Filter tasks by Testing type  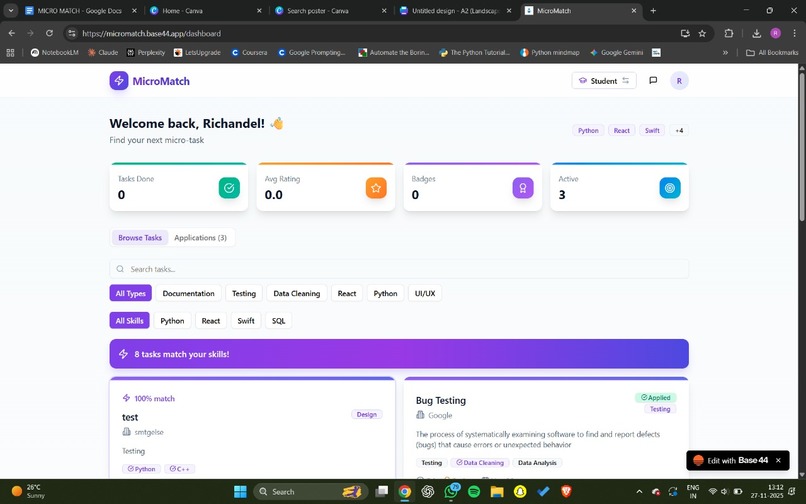coord(244,293)
